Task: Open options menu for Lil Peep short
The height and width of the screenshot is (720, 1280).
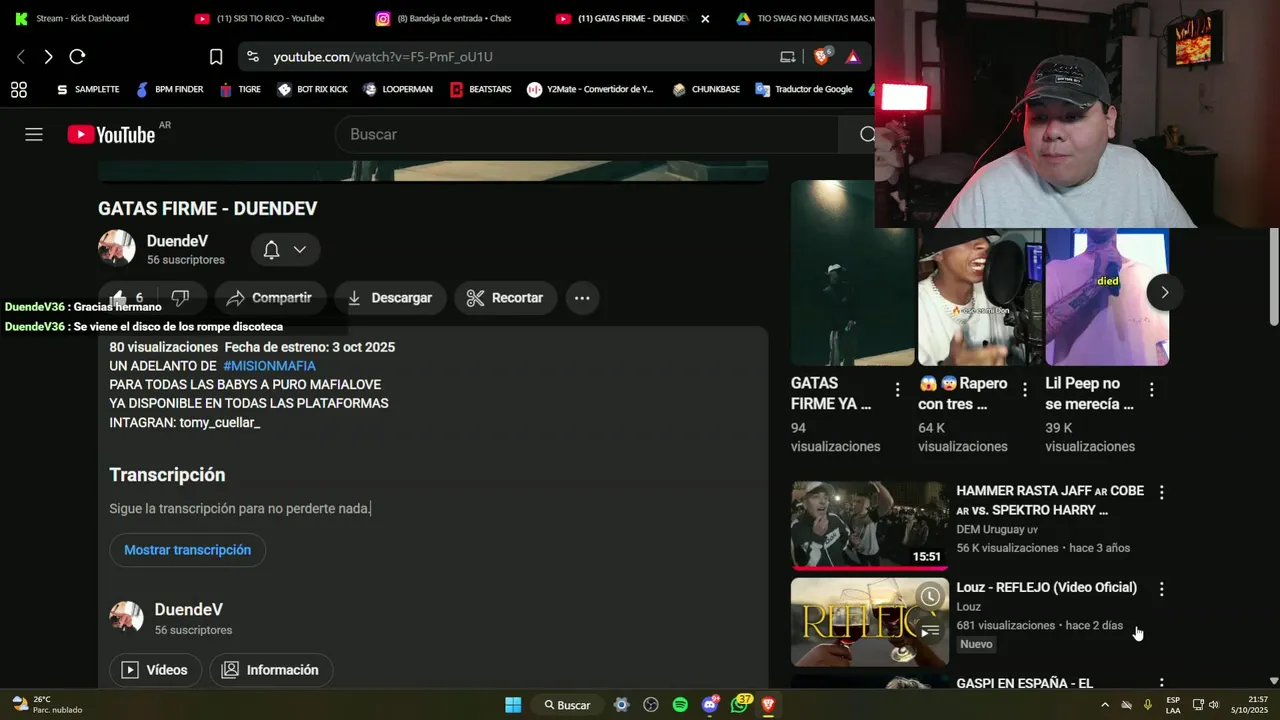Action: point(1152,390)
